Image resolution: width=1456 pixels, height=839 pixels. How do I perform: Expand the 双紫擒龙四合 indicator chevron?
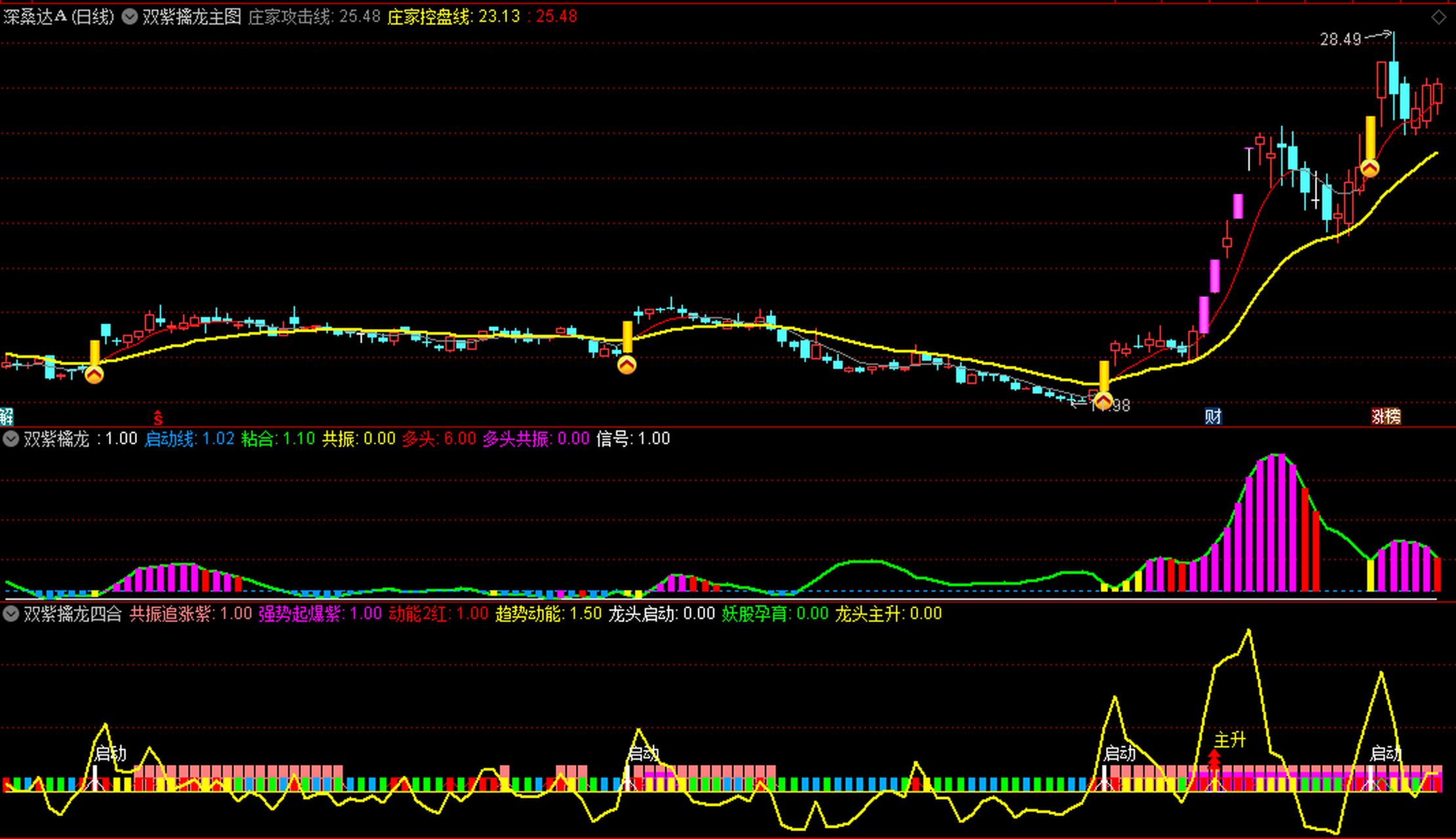[x=10, y=614]
